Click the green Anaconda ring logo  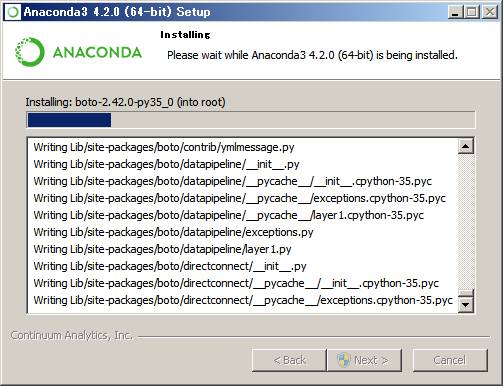(29, 52)
